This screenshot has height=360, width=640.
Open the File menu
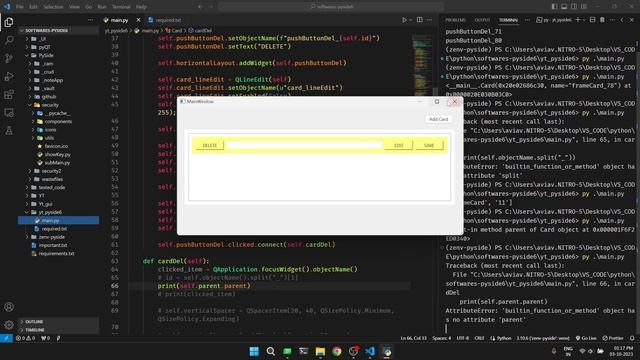click(x=20, y=7)
